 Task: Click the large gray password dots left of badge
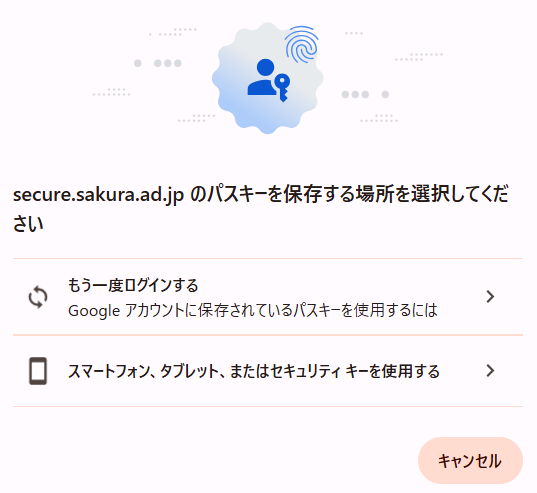[x=158, y=63]
